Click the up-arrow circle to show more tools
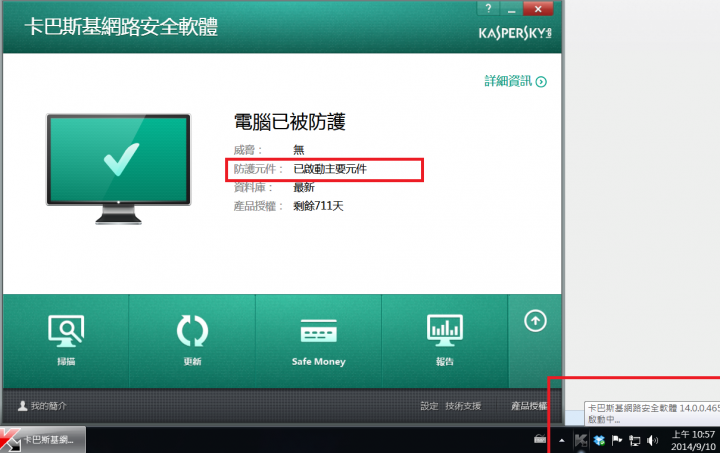 [535, 321]
